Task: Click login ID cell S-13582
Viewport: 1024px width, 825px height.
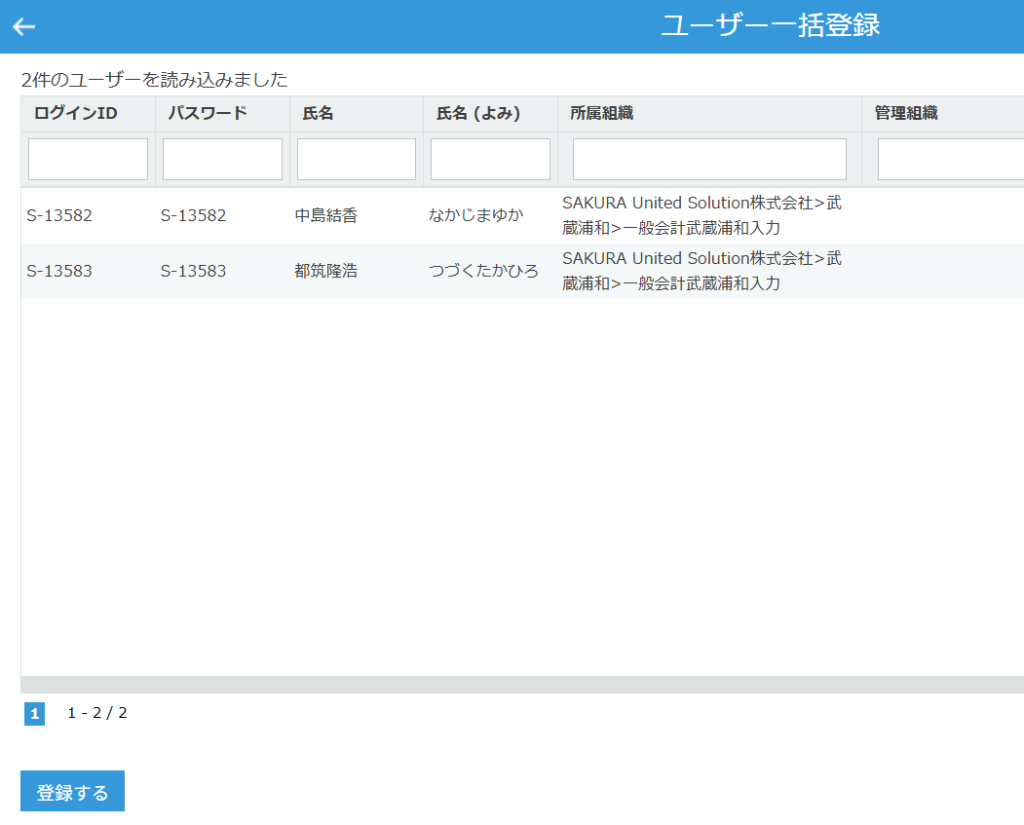Action: (x=59, y=215)
